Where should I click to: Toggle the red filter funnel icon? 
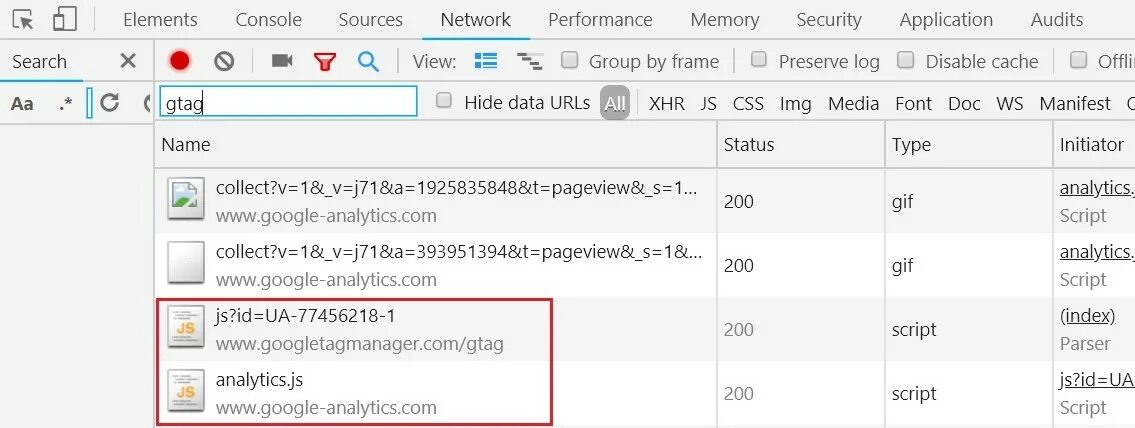325,62
